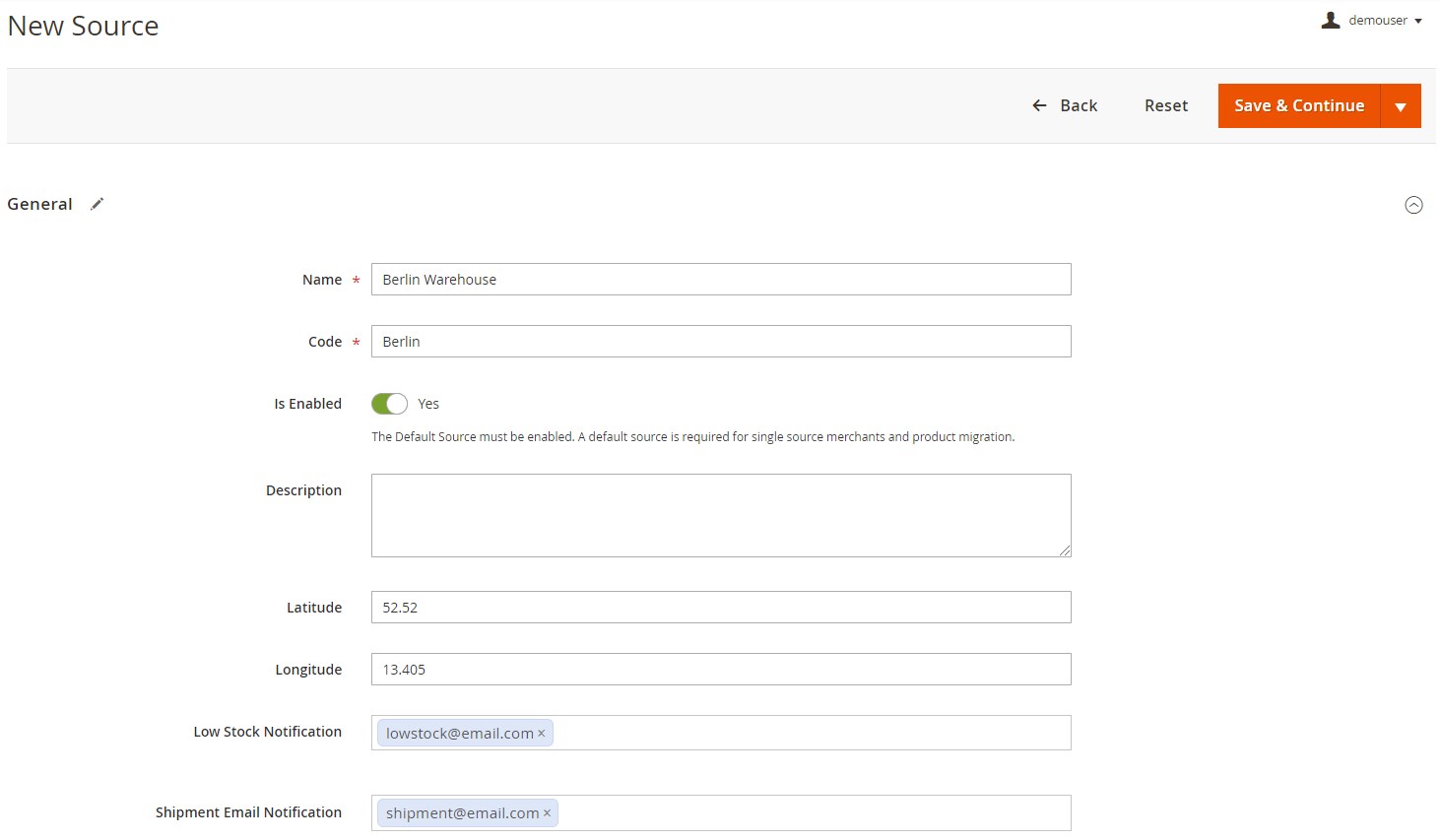
Task: Collapse the General section using circle chevron
Action: [1413, 205]
